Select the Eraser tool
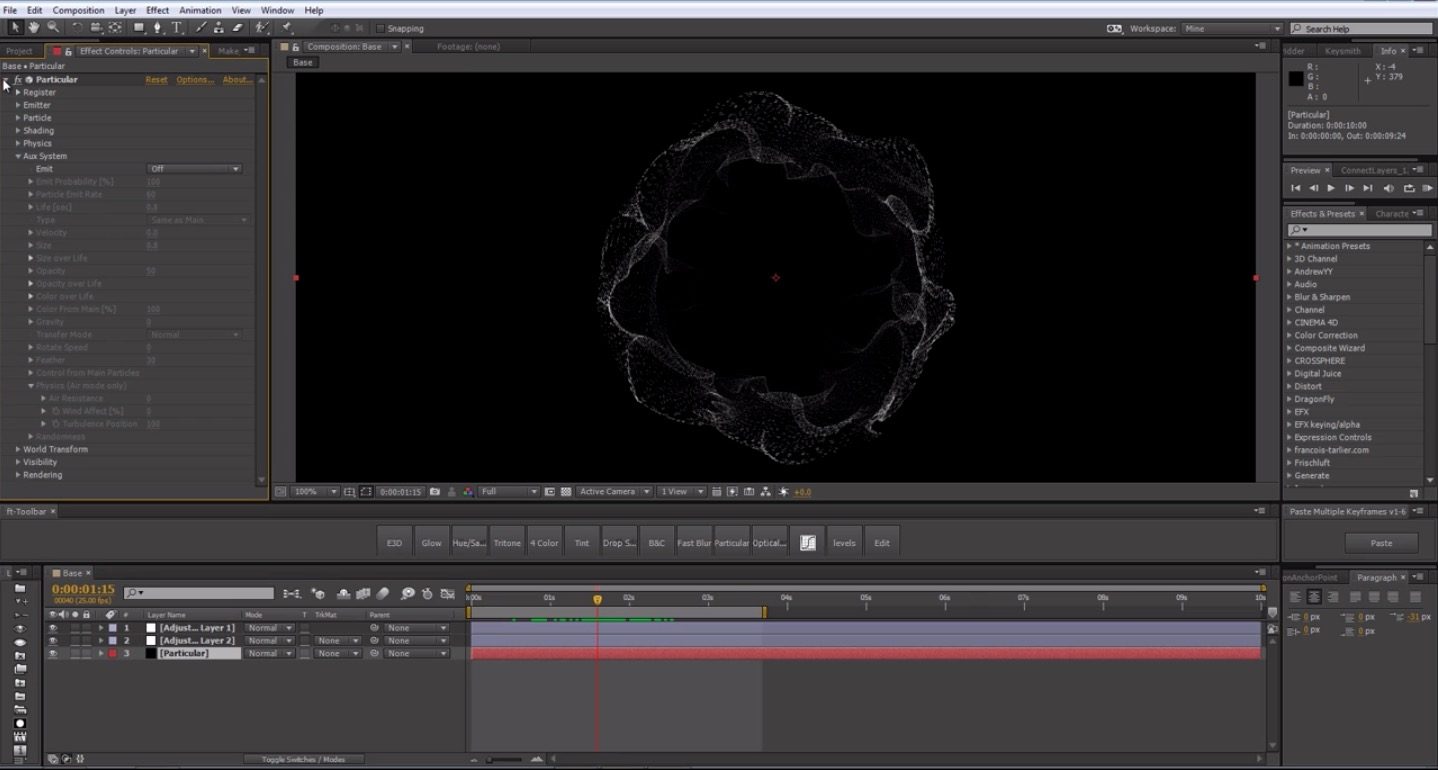 click(237, 28)
